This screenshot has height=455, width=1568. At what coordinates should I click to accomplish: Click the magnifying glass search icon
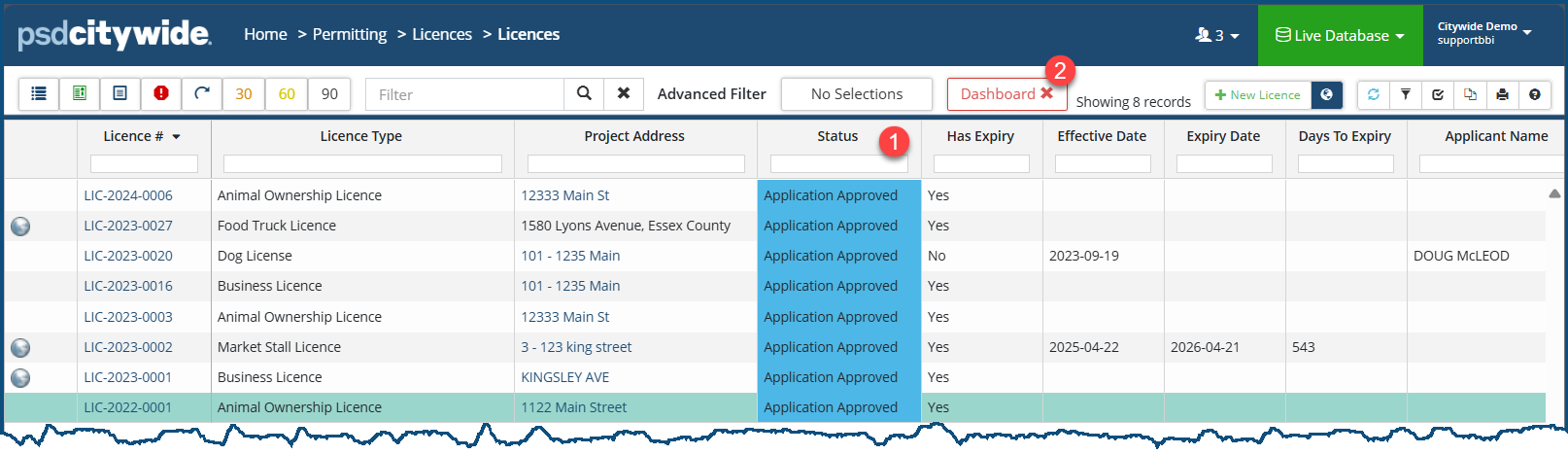(584, 94)
